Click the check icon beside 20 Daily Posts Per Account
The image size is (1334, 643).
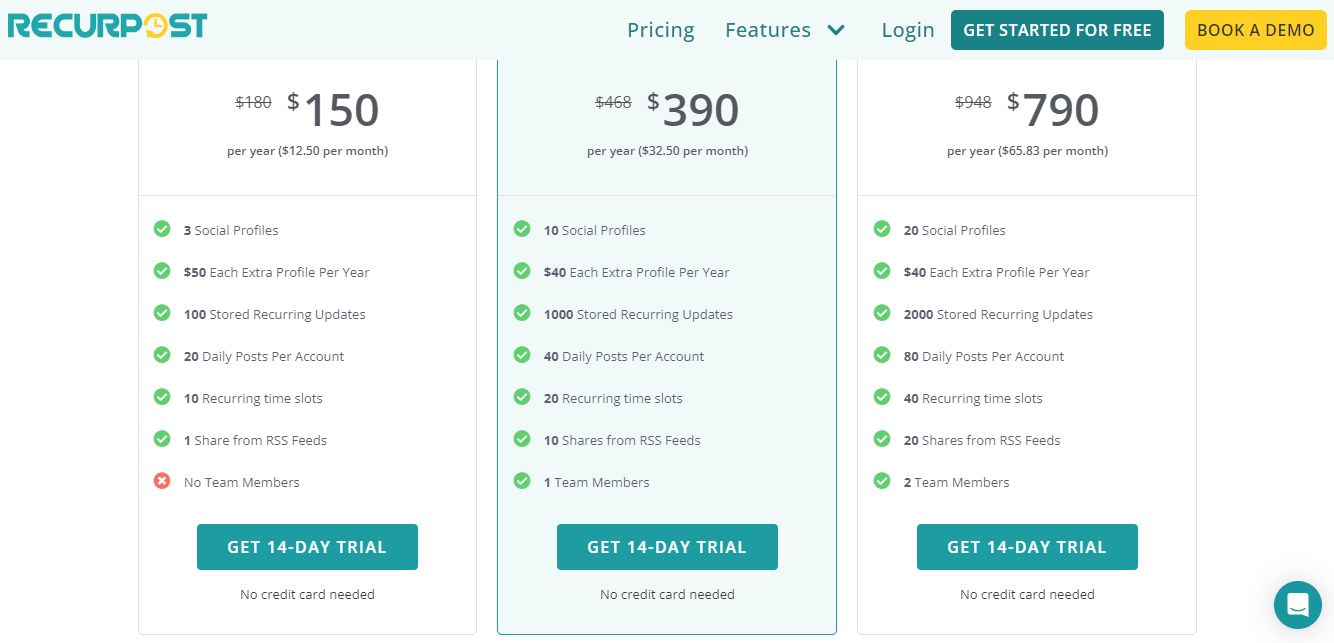(162, 355)
